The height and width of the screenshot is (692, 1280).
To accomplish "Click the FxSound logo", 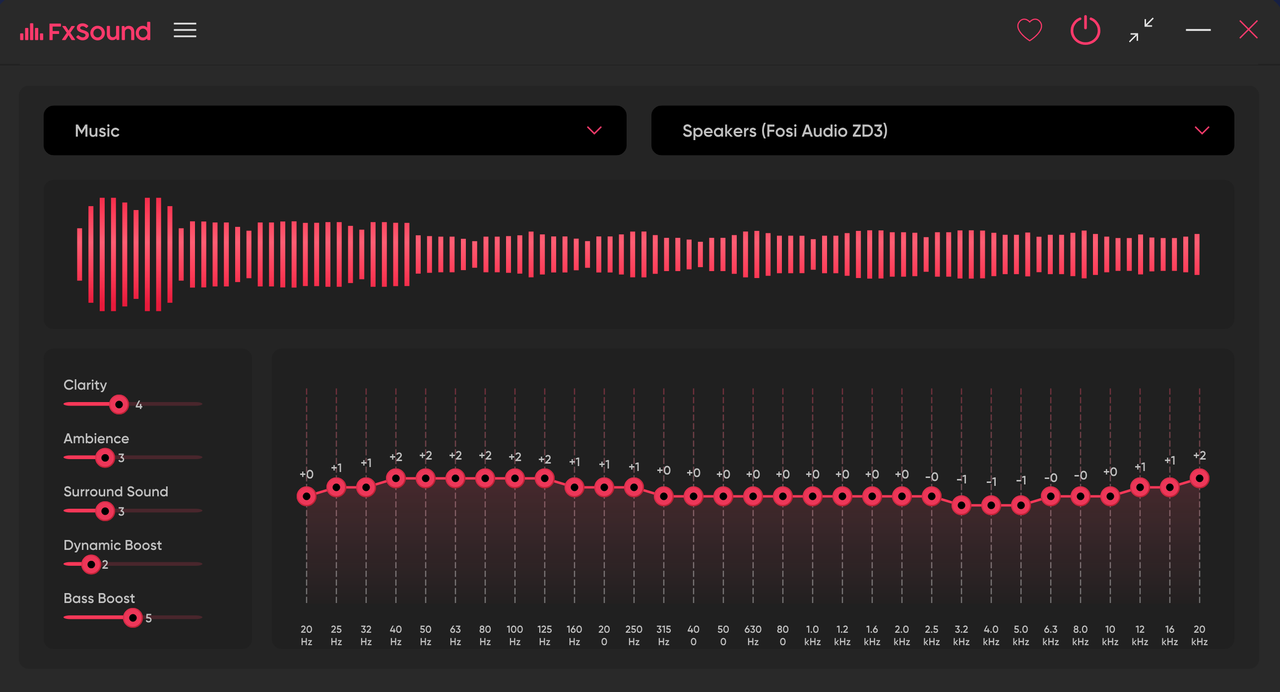I will pyautogui.click(x=85, y=31).
